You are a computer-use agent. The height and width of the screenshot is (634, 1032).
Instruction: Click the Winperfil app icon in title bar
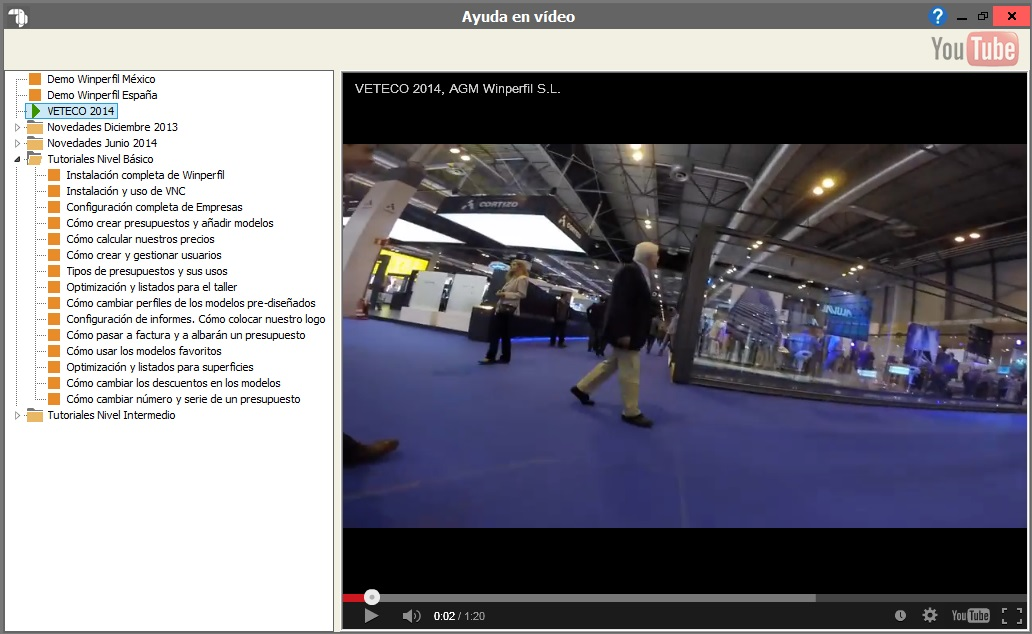click(18, 17)
